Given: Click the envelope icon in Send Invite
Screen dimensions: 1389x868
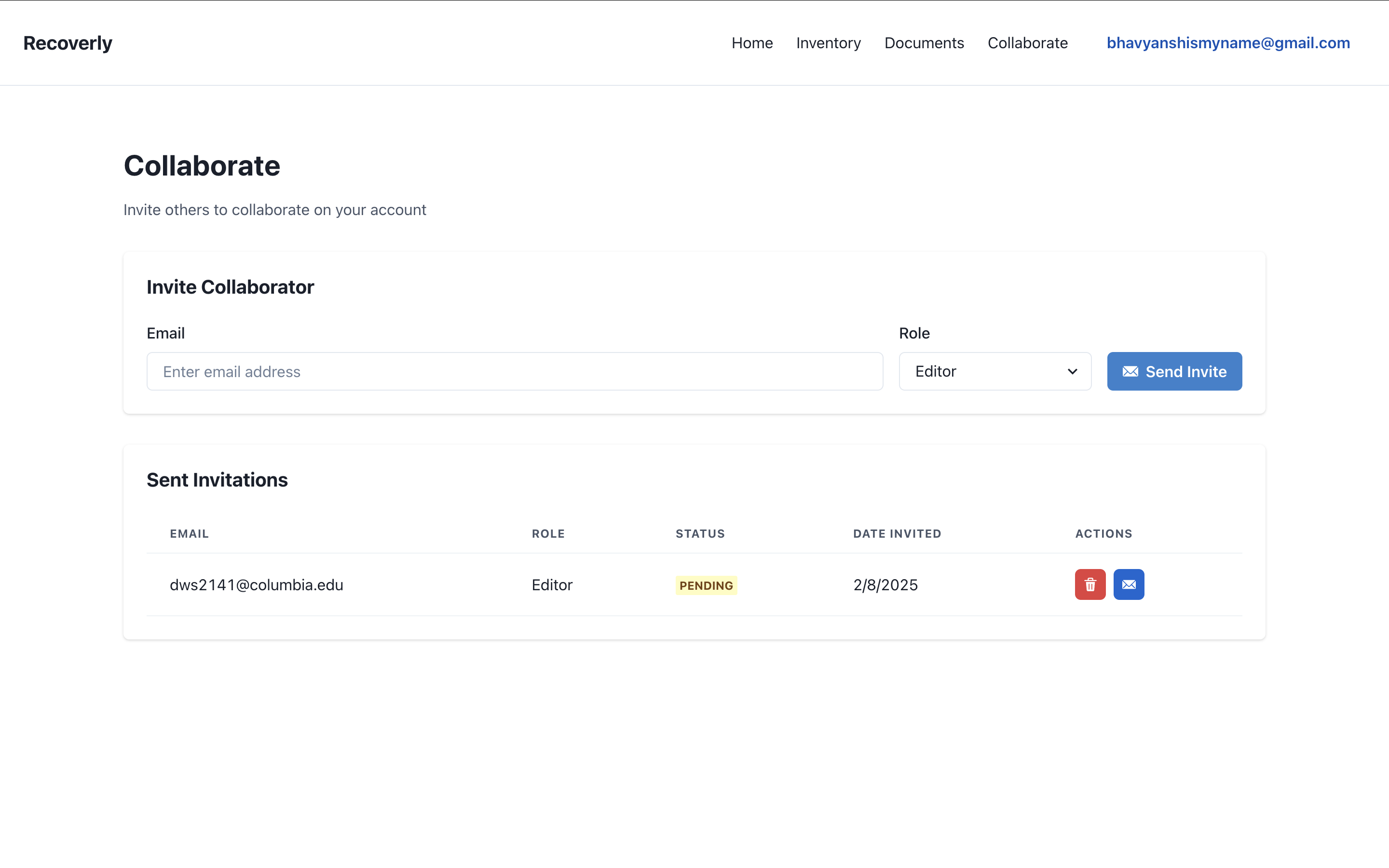Looking at the screenshot, I should pyautogui.click(x=1130, y=371).
